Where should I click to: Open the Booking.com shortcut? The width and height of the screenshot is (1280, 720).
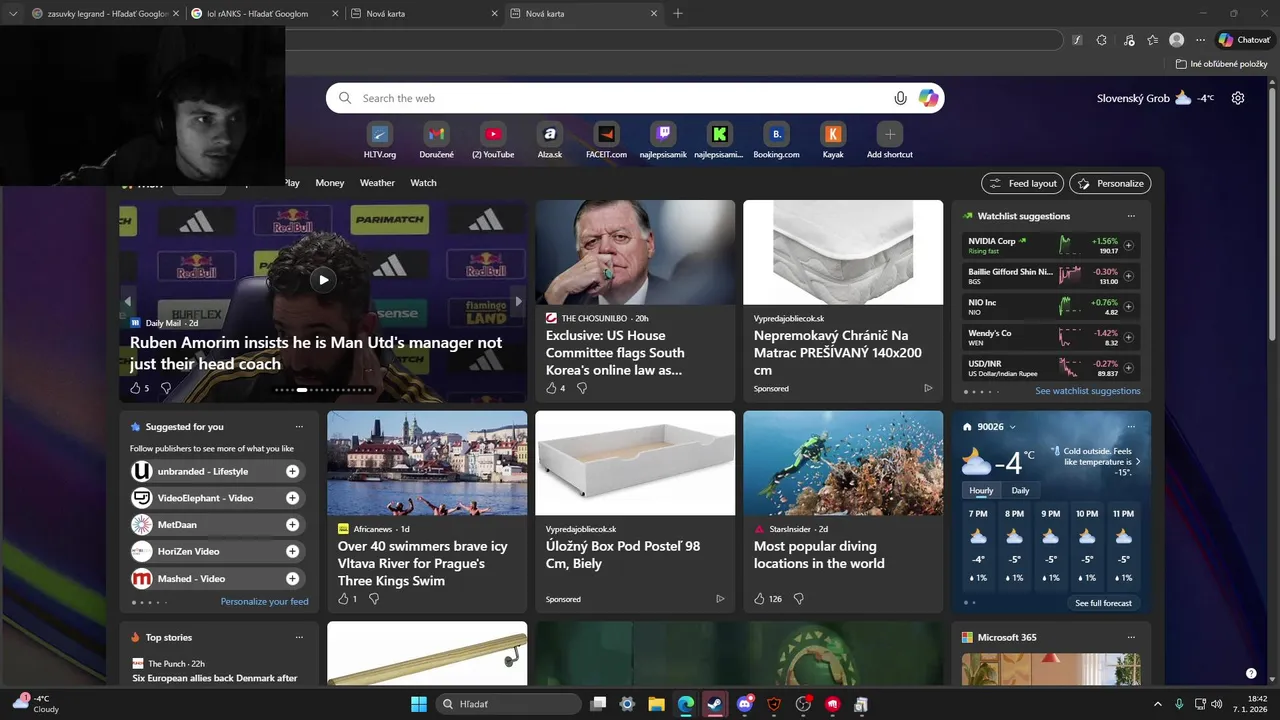[776, 133]
